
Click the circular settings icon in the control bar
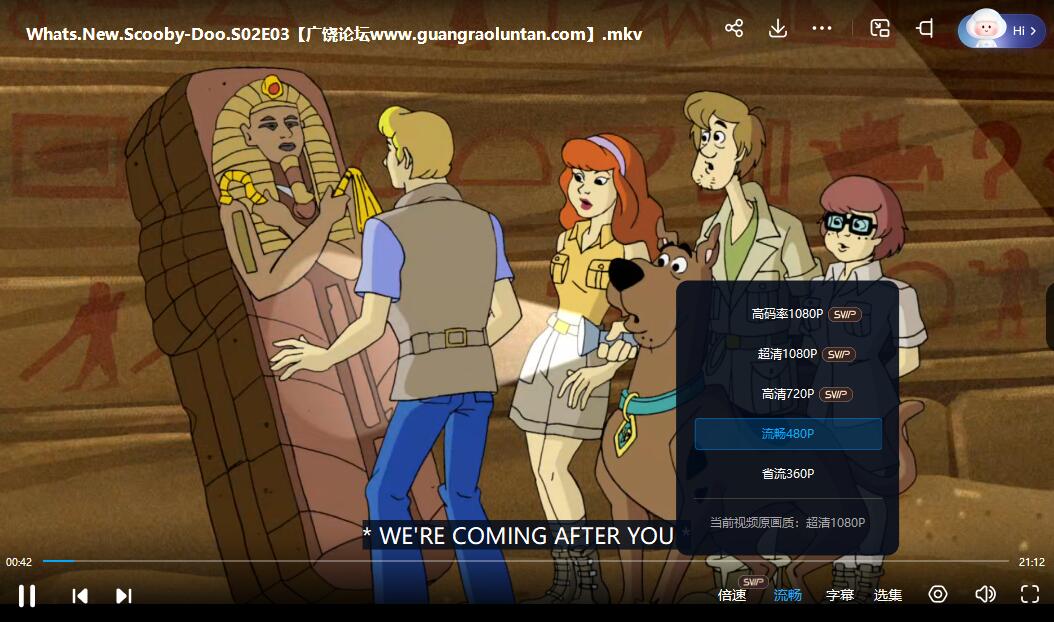[x=938, y=594]
